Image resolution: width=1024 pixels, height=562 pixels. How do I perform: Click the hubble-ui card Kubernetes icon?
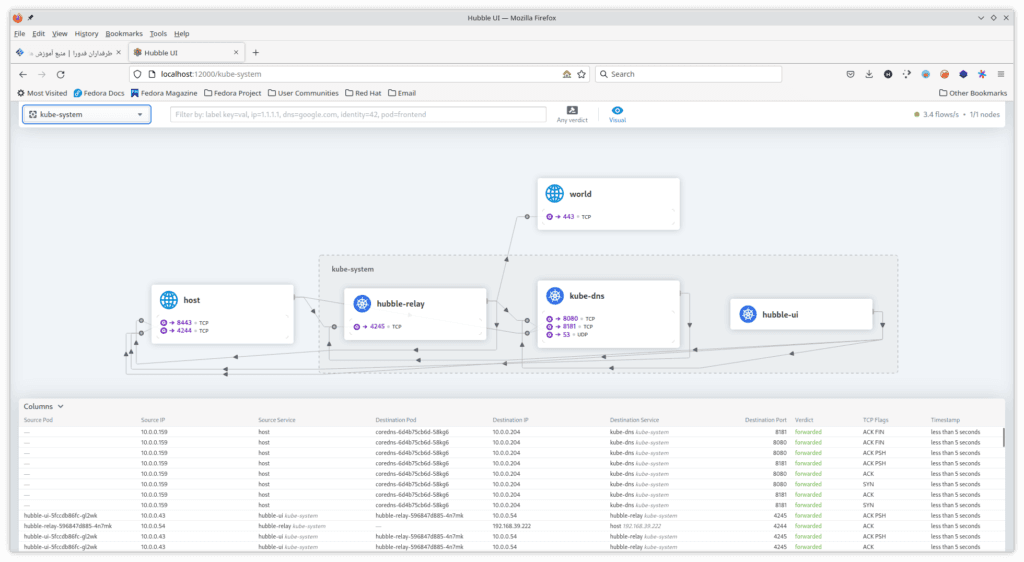pos(747,314)
